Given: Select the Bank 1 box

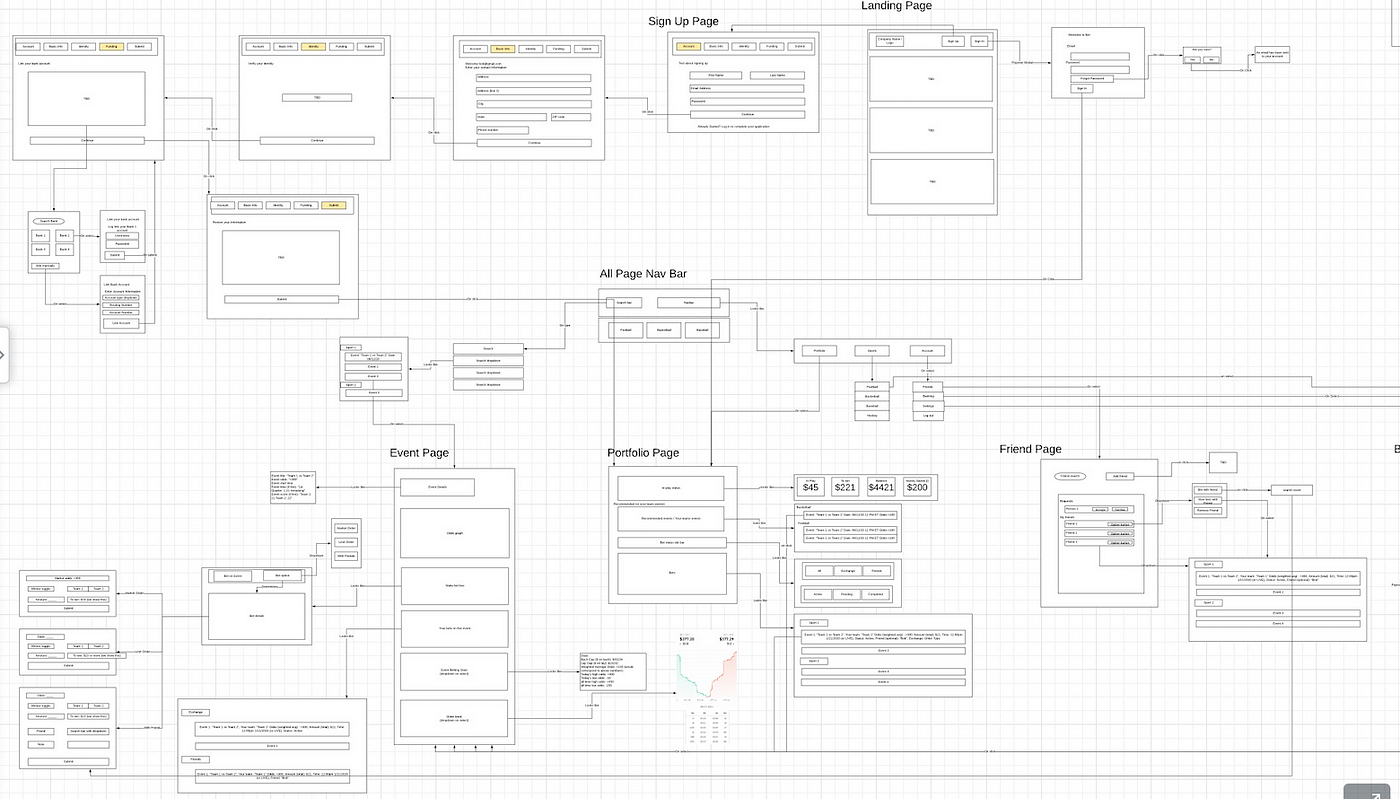Looking at the screenshot, I should 40,236.
